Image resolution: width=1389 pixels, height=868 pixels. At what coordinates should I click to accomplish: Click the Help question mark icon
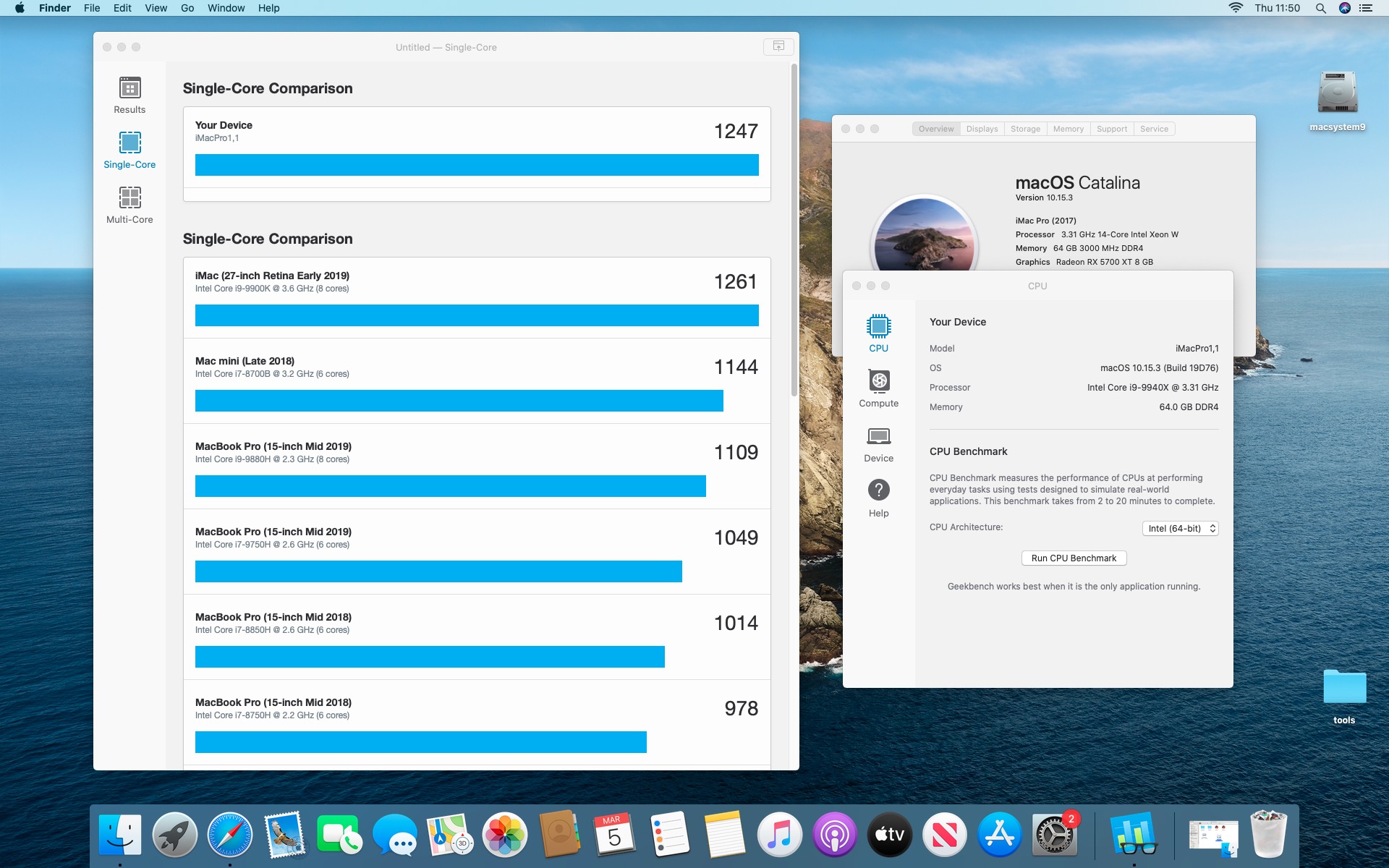click(x=878, y=490)
